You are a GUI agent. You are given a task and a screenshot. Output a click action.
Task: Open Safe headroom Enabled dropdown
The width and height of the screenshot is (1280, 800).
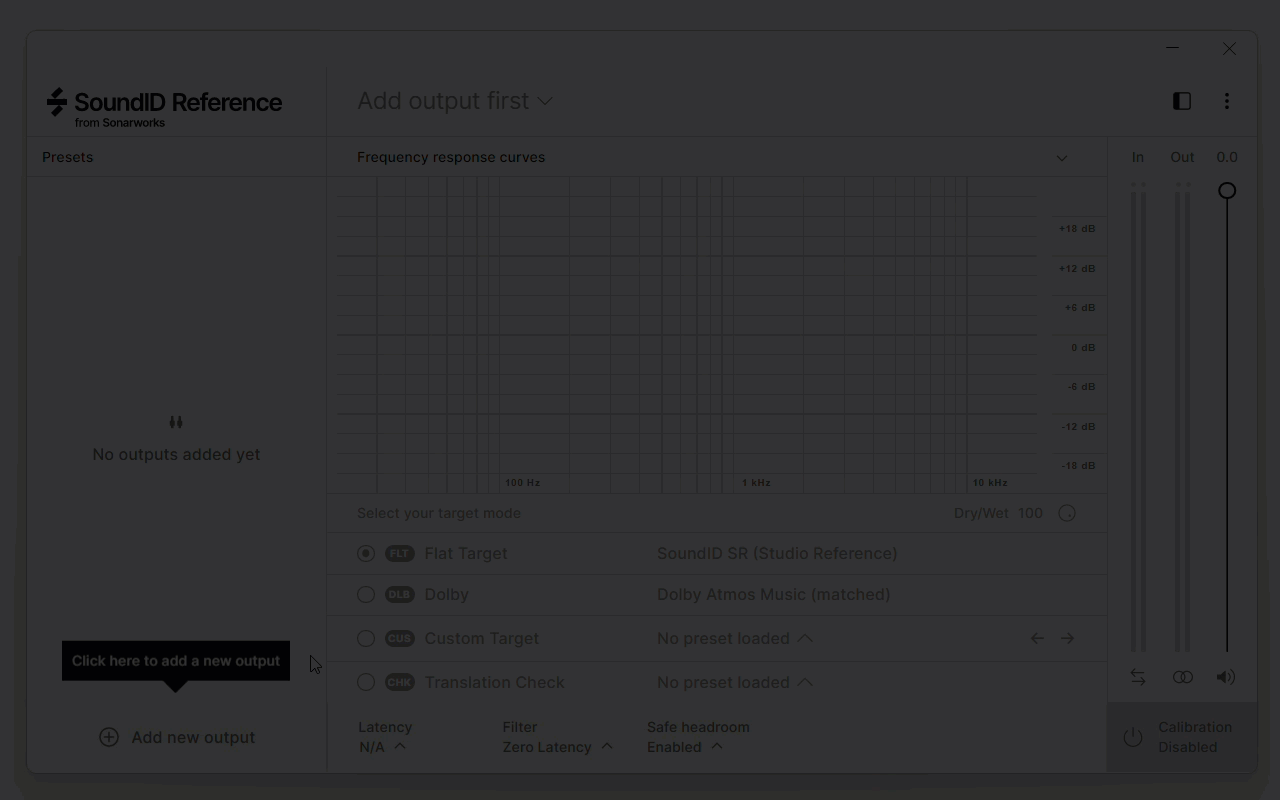coord(685,747)
